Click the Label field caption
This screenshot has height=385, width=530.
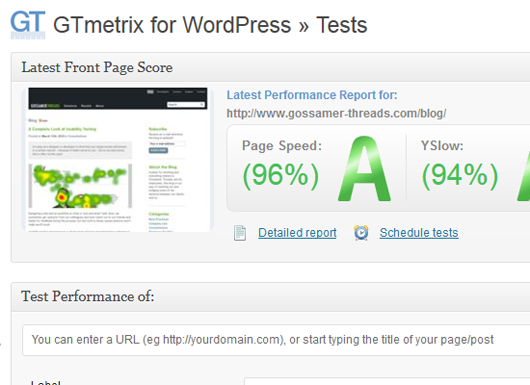[46, 382]
